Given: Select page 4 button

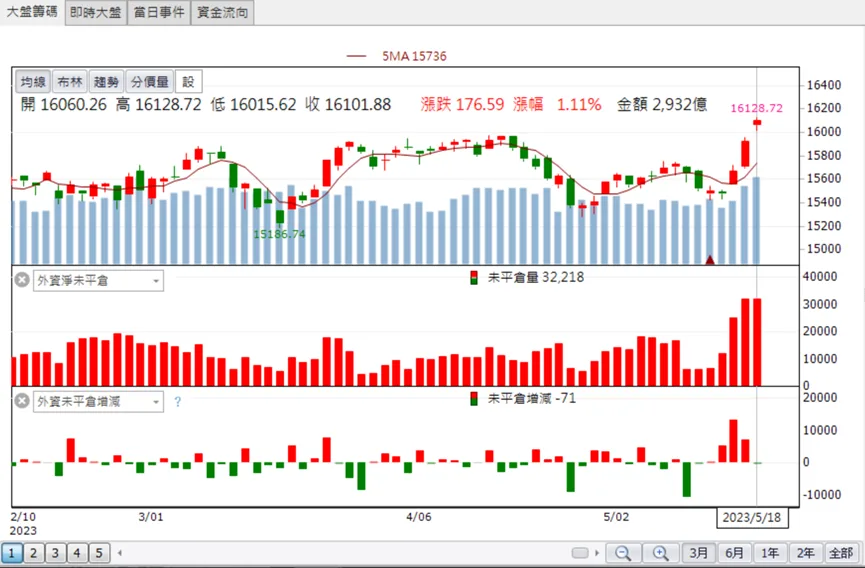Looking at the screenshot, I should [77, 553].
